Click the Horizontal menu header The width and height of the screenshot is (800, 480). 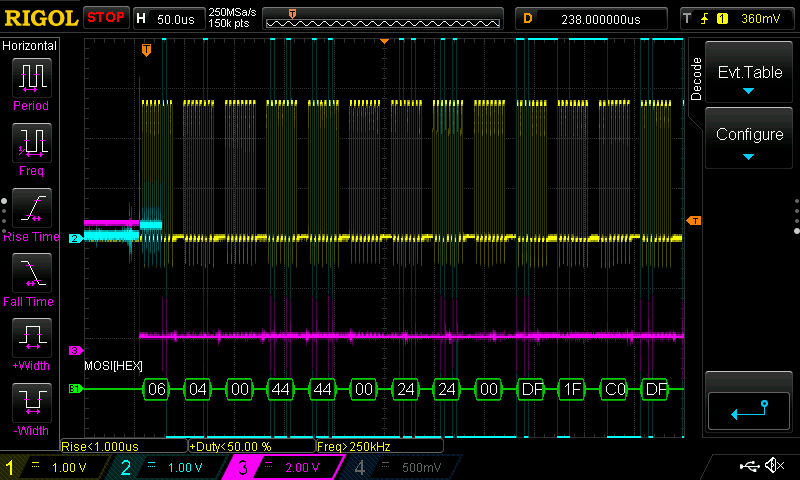coord(30,46)
